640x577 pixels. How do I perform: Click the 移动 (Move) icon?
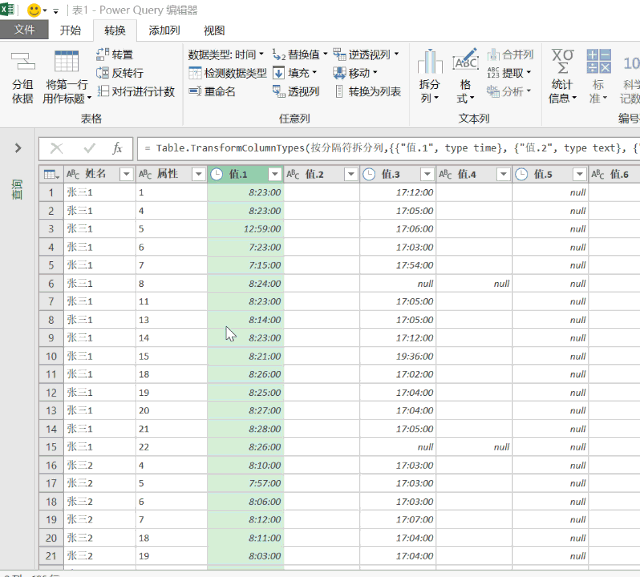tap(339, 73)
